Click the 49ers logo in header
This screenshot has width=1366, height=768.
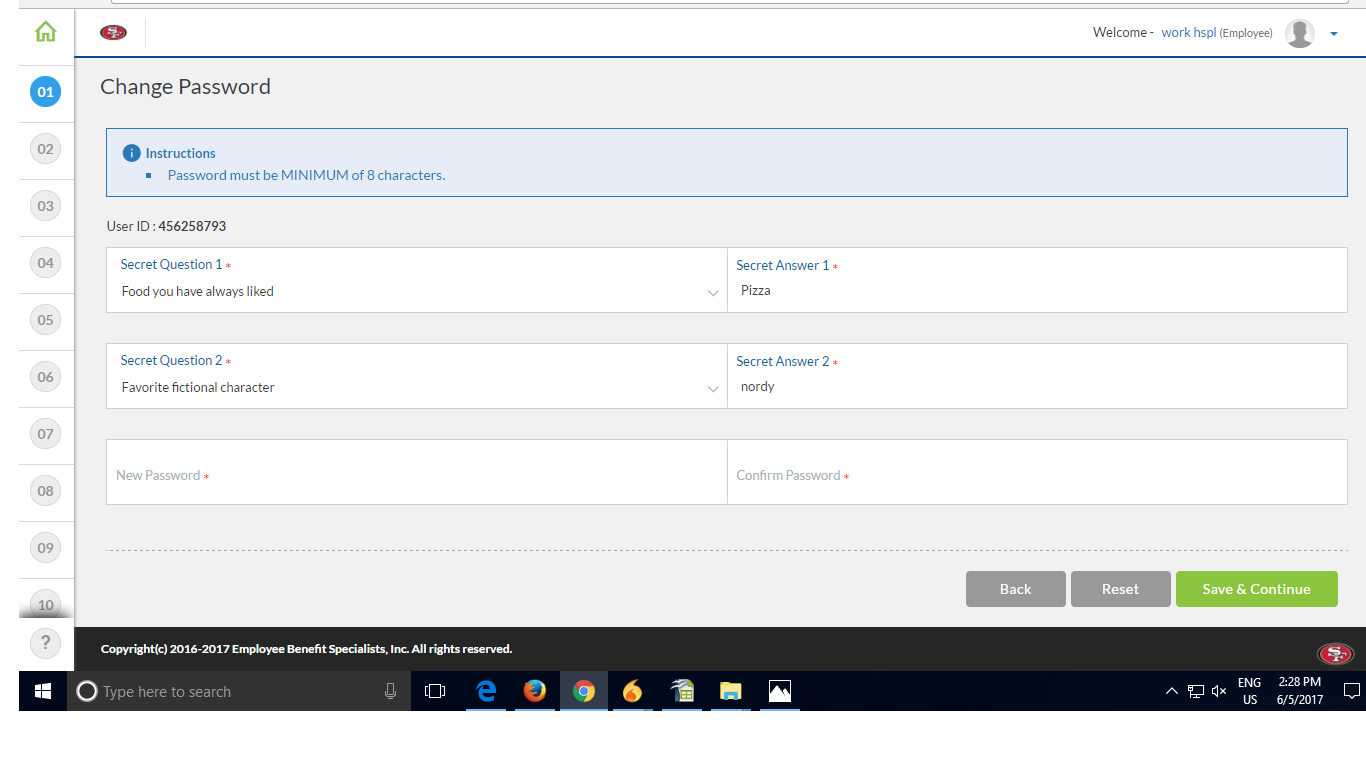(x=113, y=32)
